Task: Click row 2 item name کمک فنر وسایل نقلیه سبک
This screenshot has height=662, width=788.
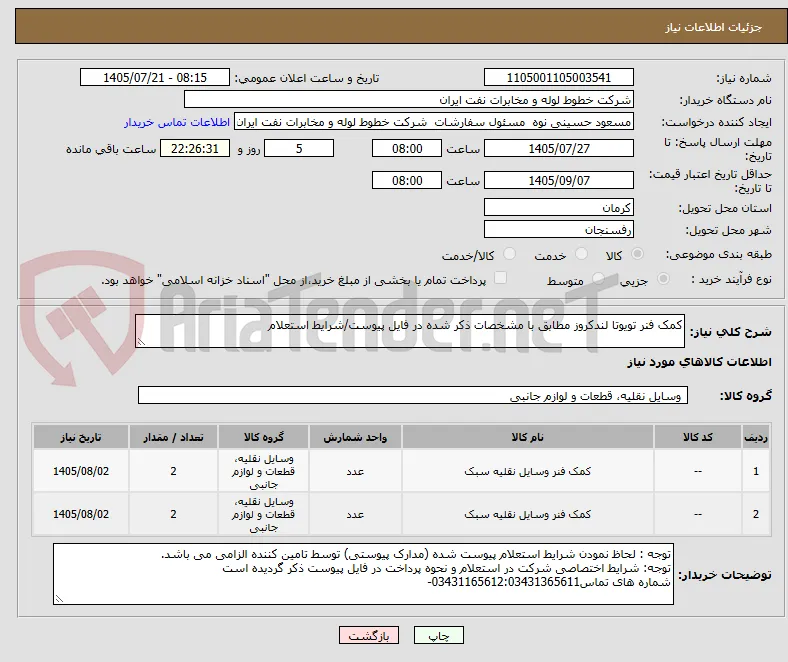Action: (x=527, y=514)
